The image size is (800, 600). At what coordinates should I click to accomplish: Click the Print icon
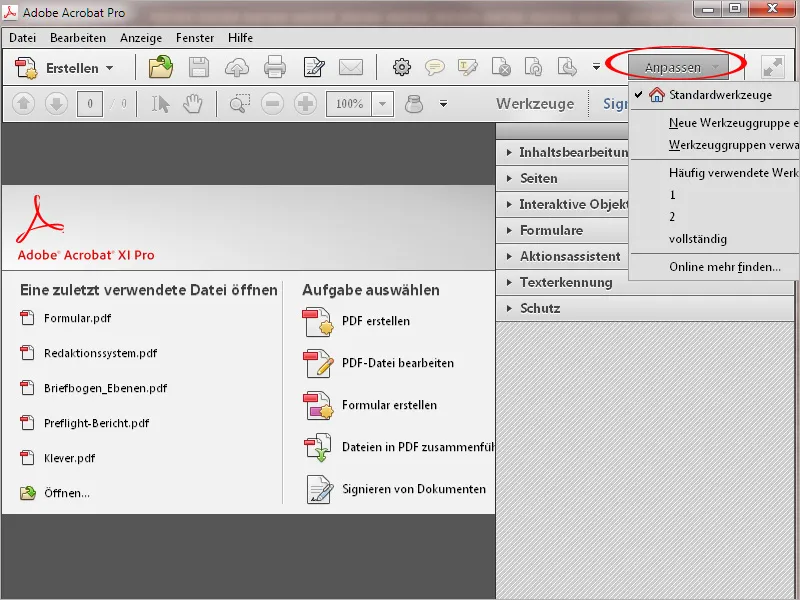click(275, 67)
